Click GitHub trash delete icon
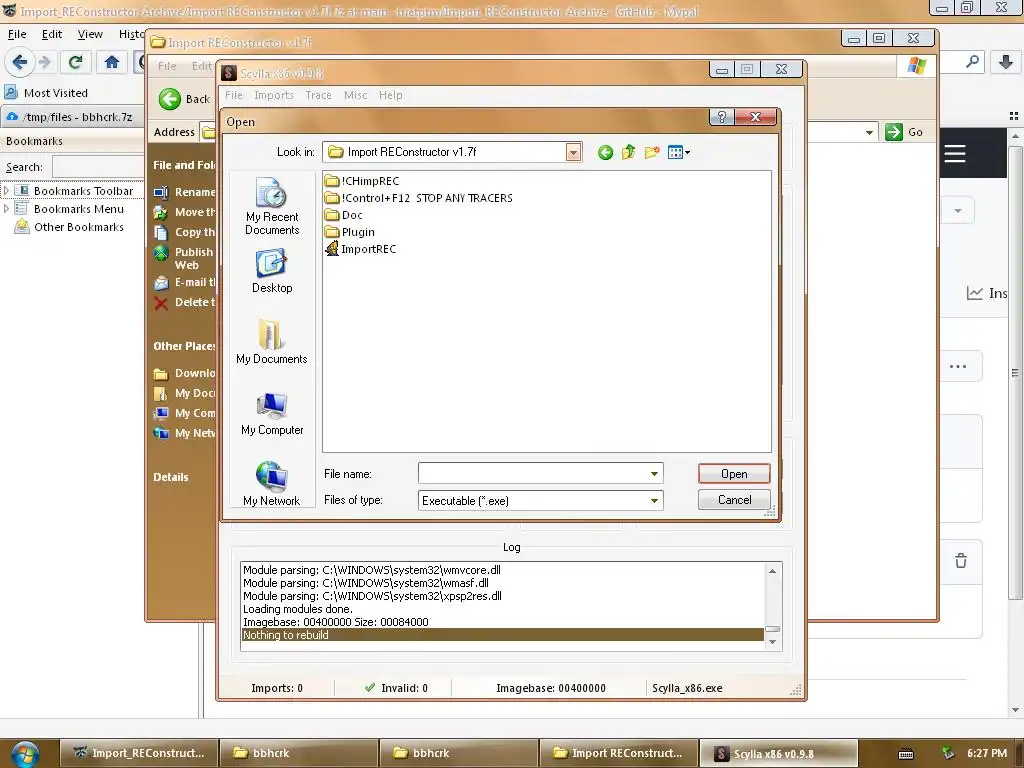Screen dimensions: 1024x768 (x=961, y=560)
